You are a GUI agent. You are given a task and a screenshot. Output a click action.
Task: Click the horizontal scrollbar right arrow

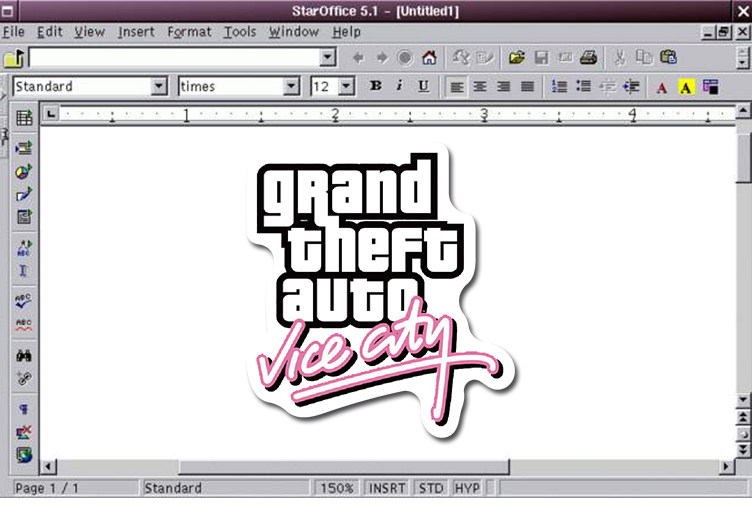(727, 466)
